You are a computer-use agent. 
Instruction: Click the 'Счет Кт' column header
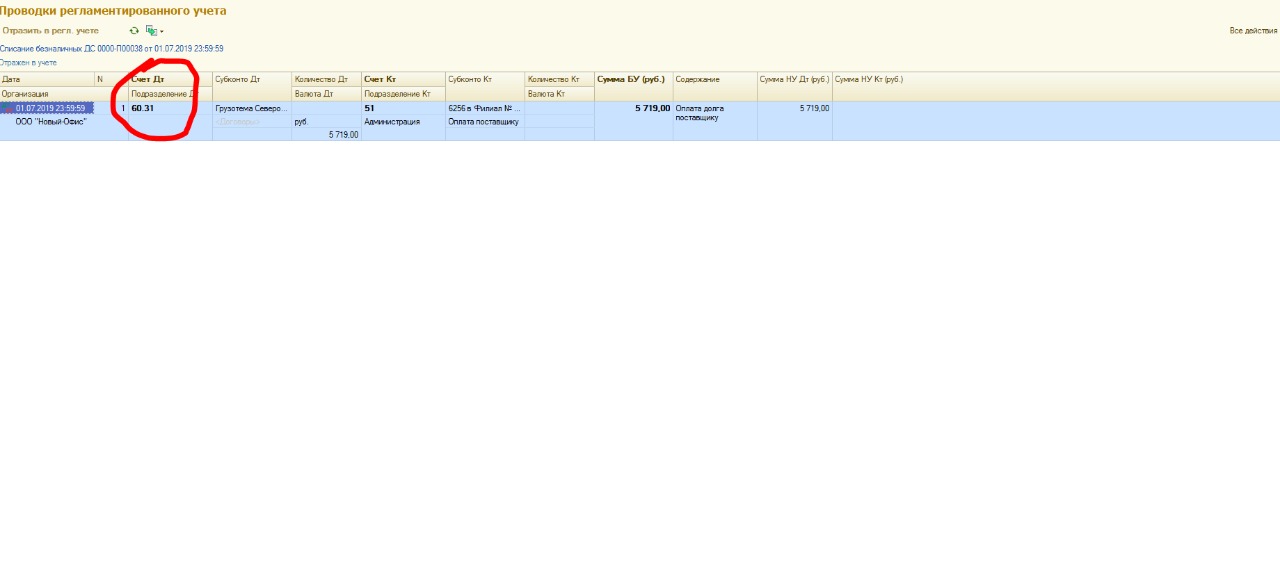pos(402,79)
